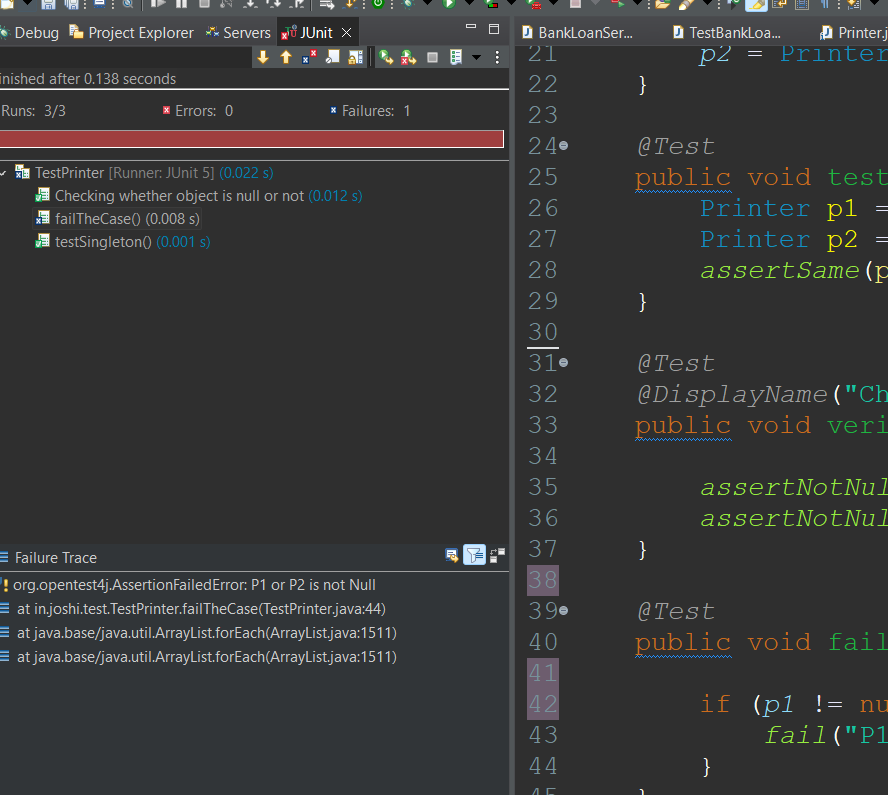Switch to the Printer.j editor tab
The height and width of the screenshot is (795, 888).
[854, 33]
